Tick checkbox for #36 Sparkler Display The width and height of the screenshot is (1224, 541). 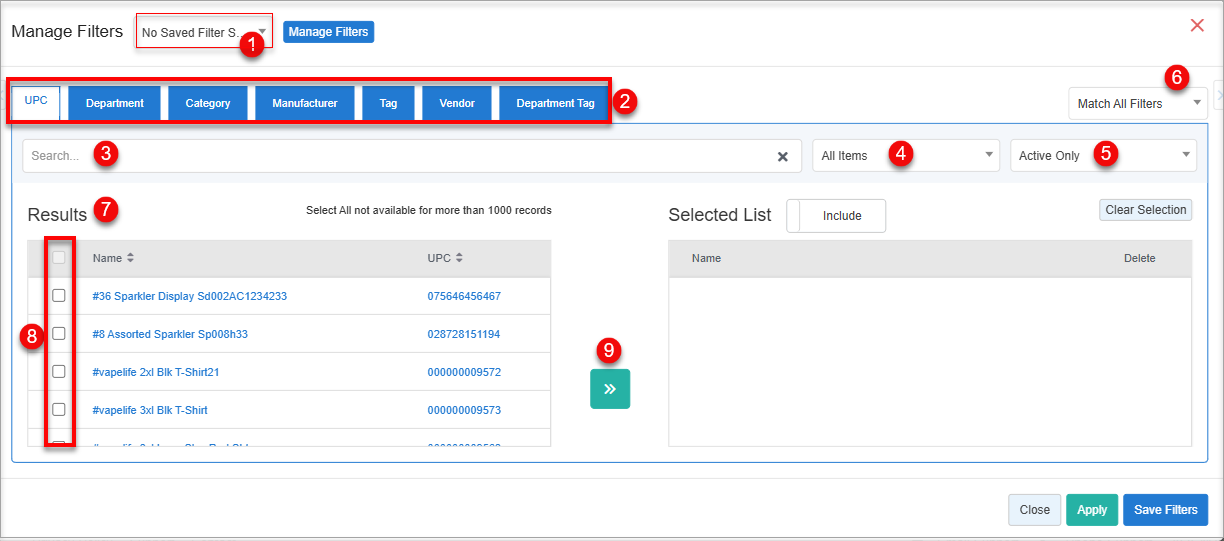click(x=59, y=296)
